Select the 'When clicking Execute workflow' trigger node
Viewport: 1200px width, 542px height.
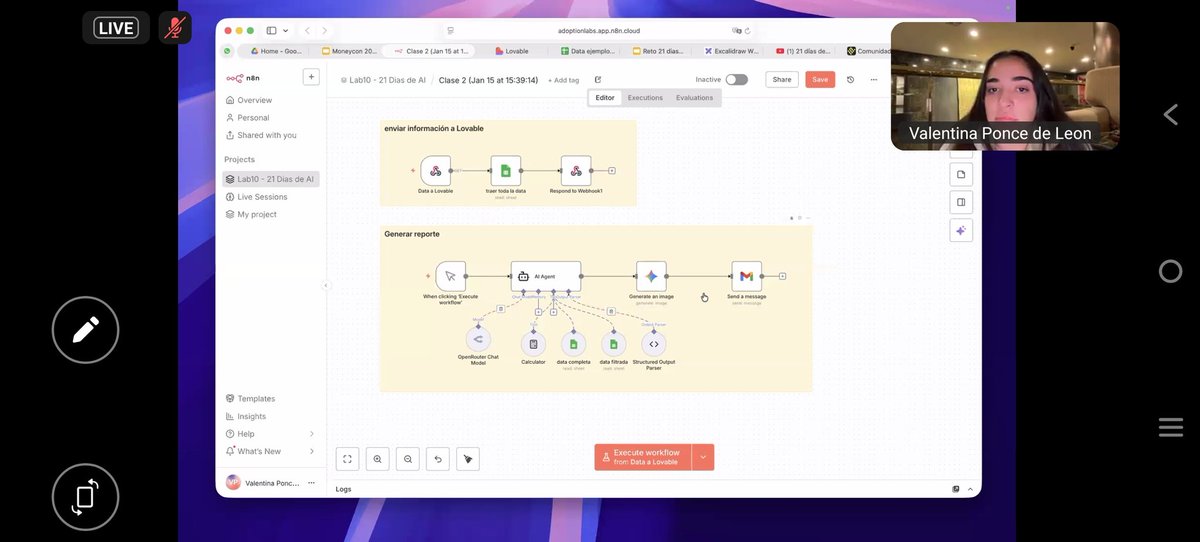tap(450, 276)
